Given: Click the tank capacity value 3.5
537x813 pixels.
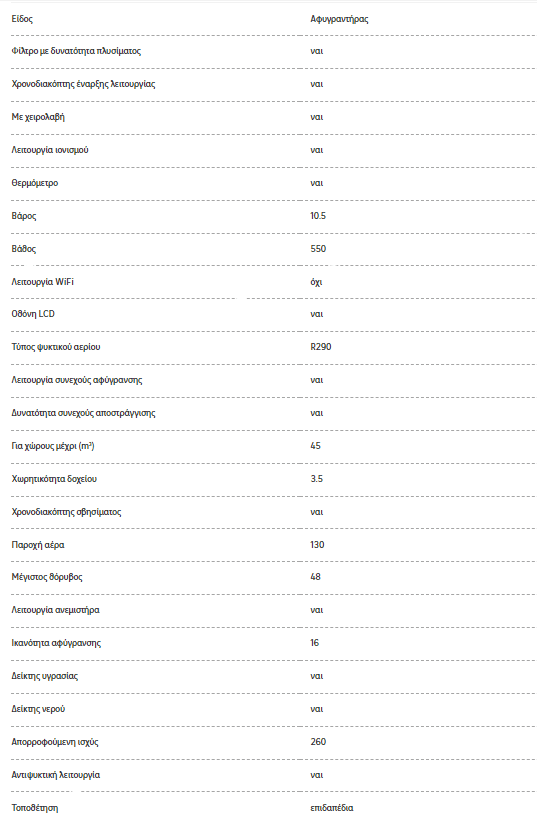Looking at the screenshot, I should (316, 479).
